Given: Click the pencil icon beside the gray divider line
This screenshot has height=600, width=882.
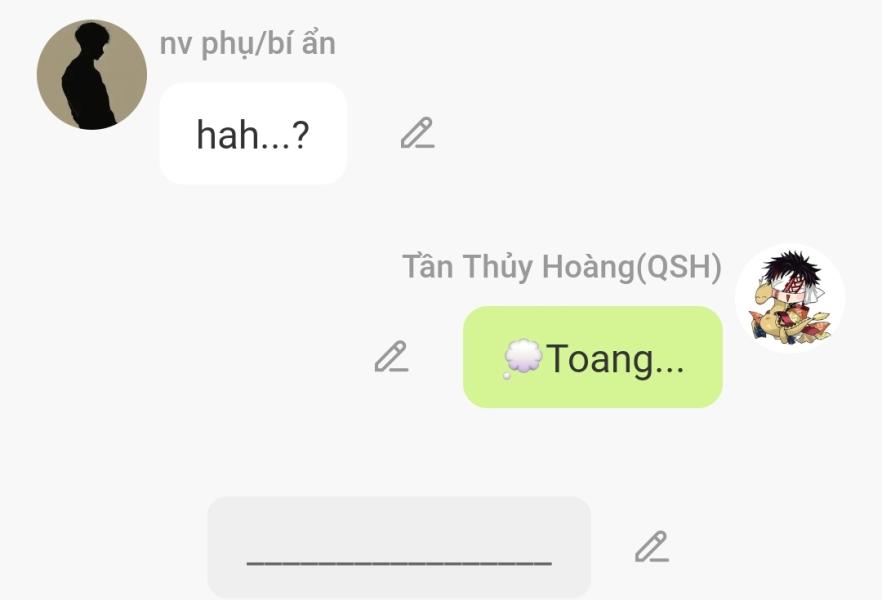Looking at the screenshot, I should [652, 546].
